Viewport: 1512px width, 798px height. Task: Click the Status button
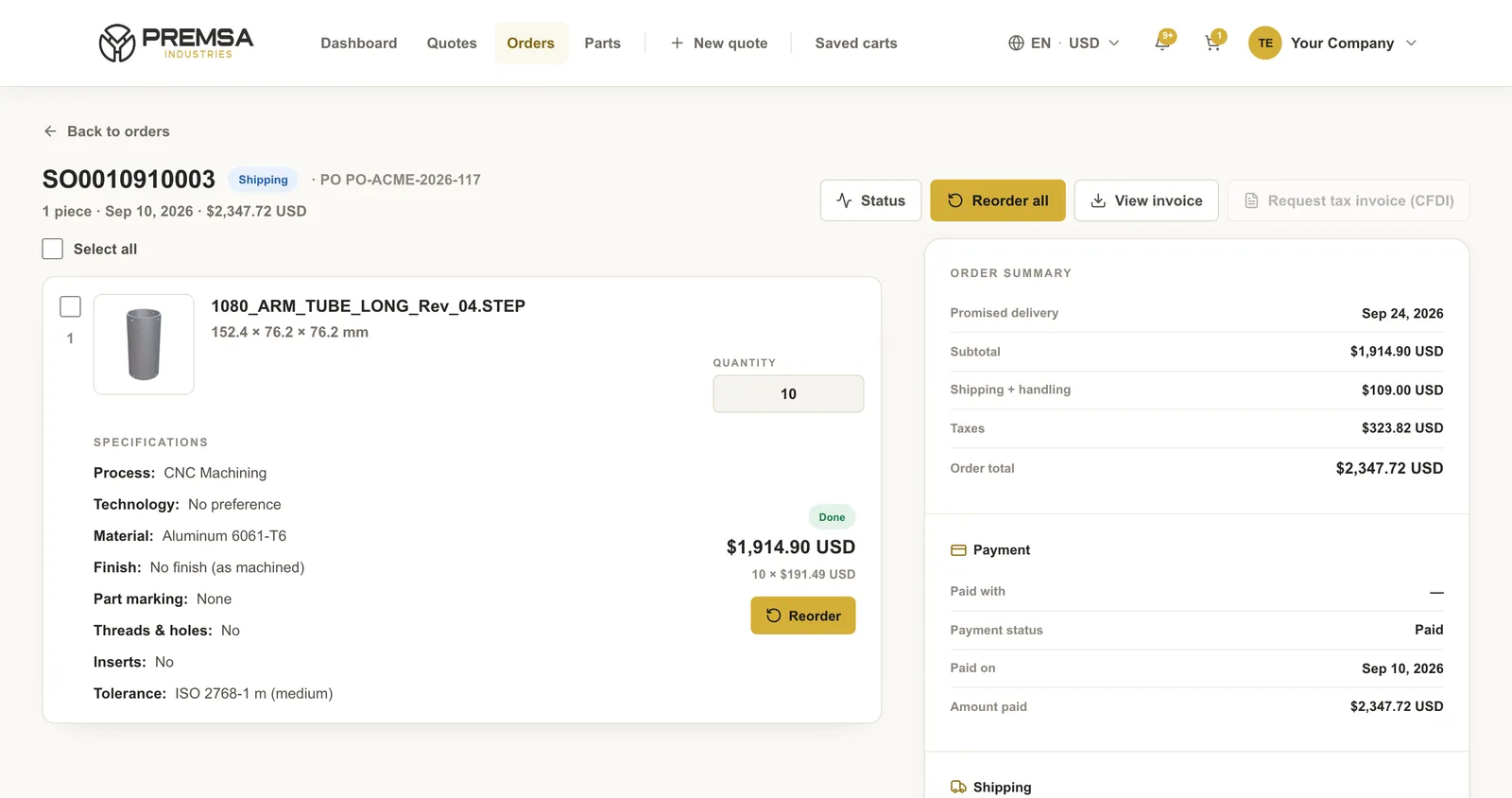coord(870,200)
